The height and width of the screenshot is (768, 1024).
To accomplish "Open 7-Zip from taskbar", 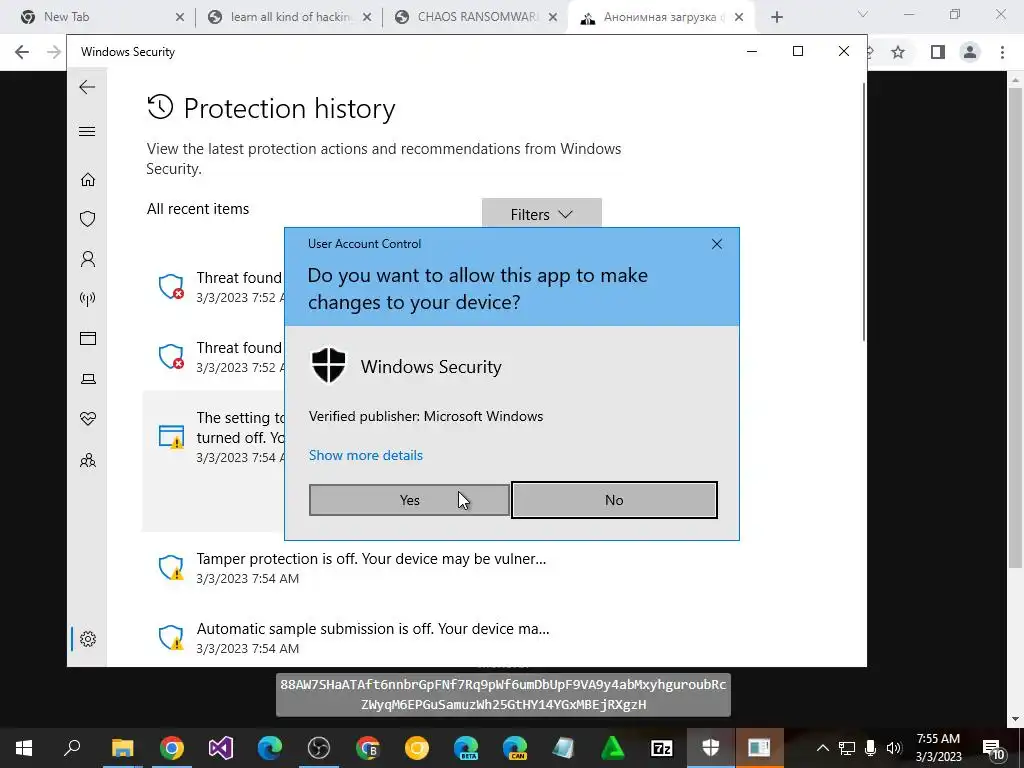I will 662,748.
